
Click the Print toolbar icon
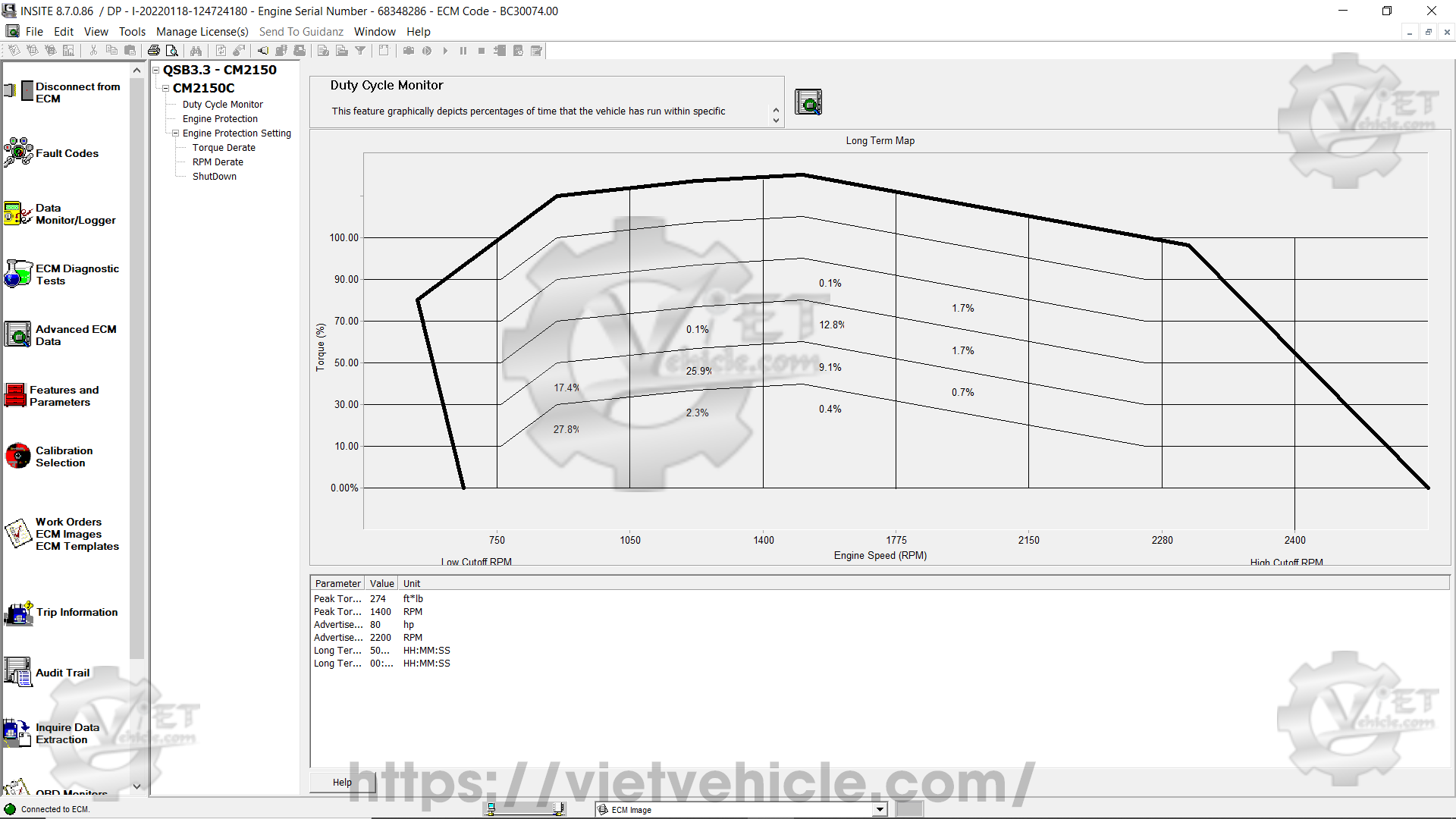click(154, 51)
